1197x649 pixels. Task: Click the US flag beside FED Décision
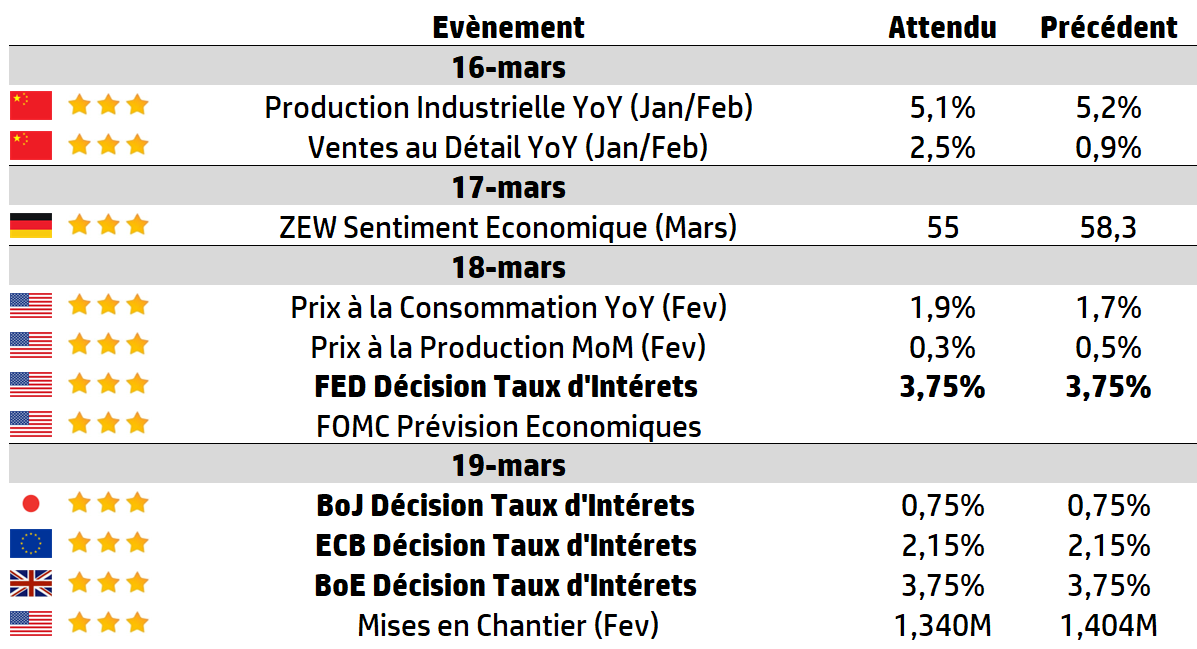[30, 385]
